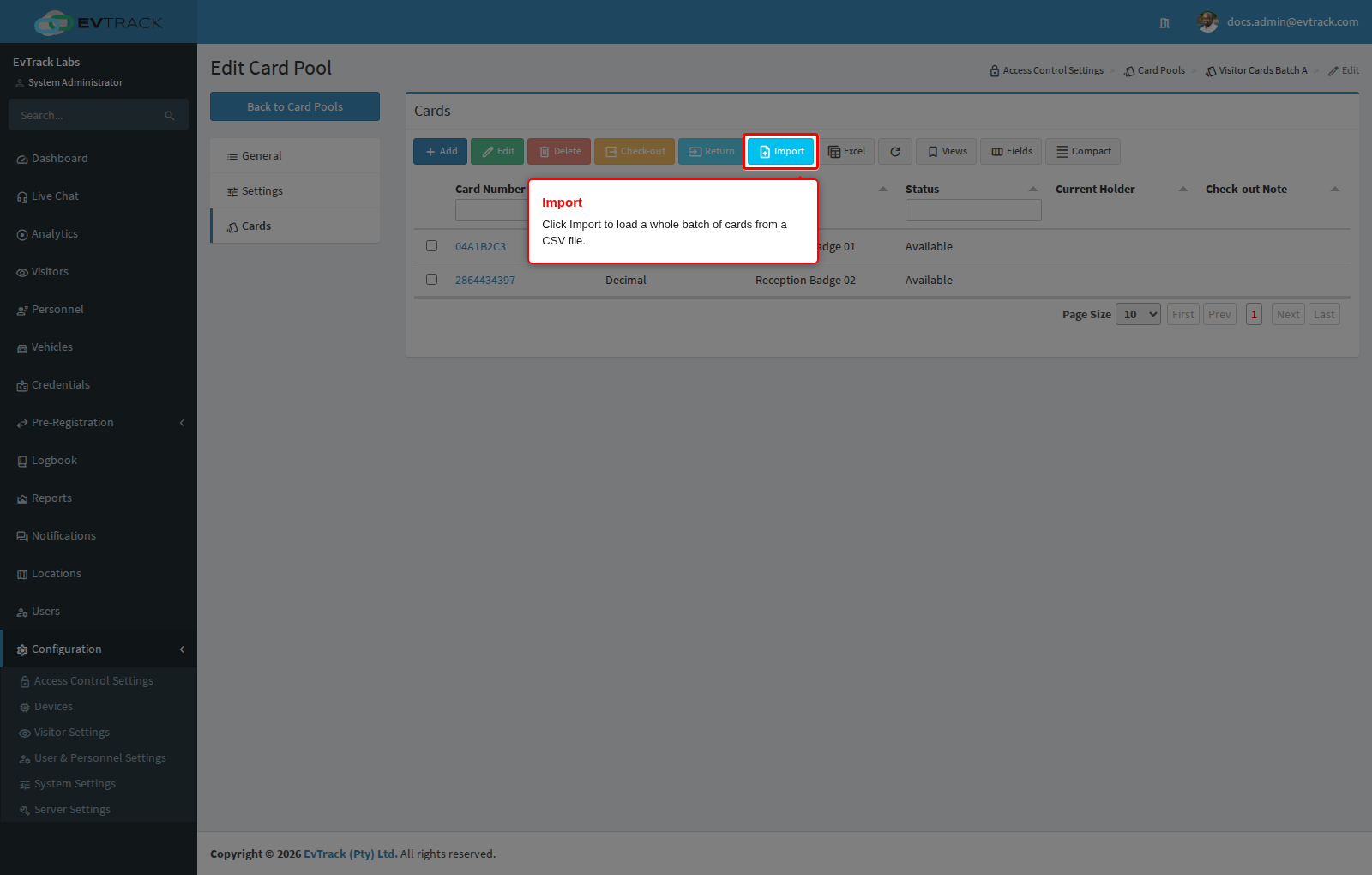Toggle Compact table layout
Image resolution: width=1372 pixels, height=875 pixels.
coord(1083,152)
